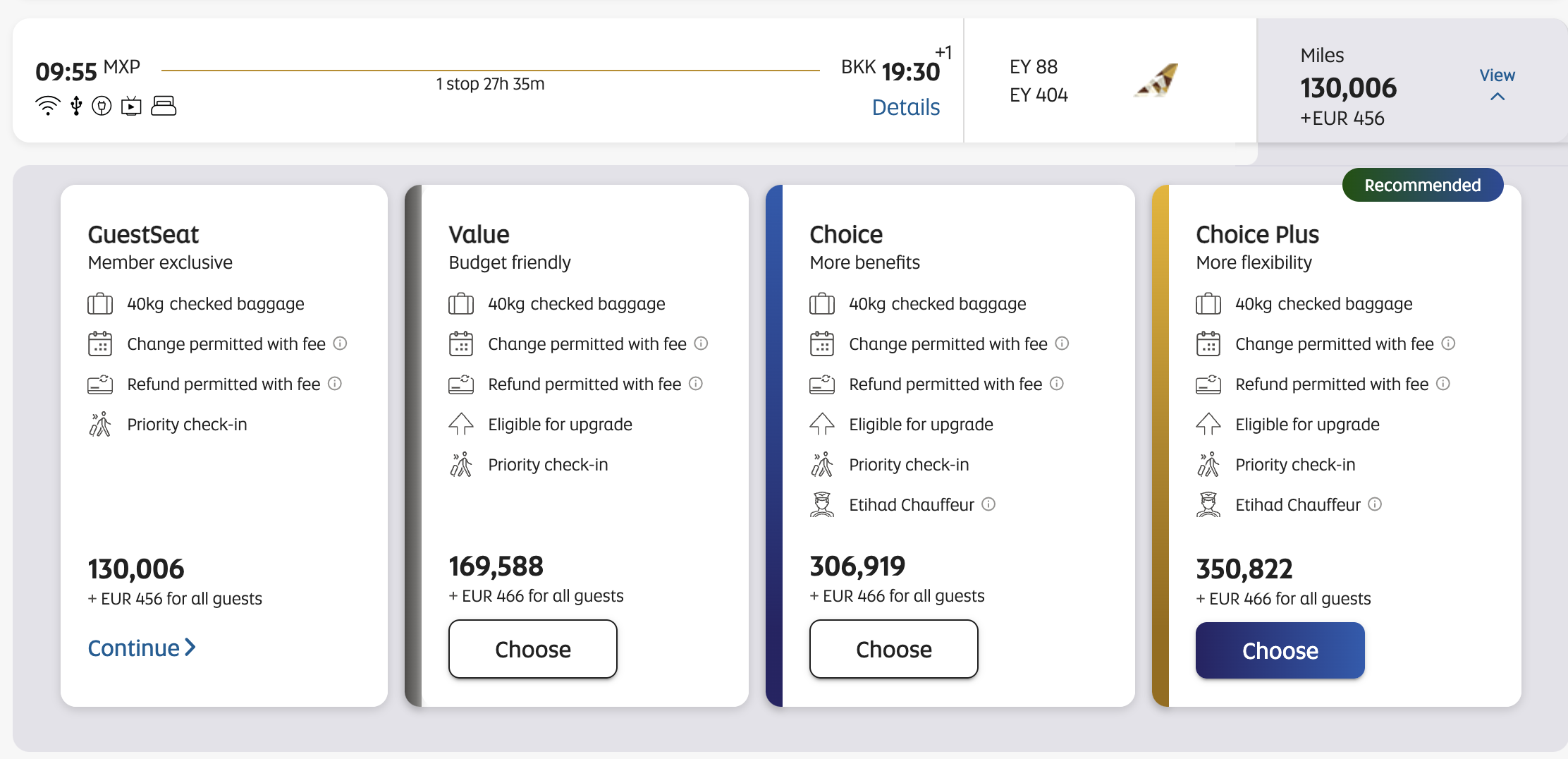1568x759 pixels.
Task: Click arrival time 19:30
Action: click(x=911, y=72)
